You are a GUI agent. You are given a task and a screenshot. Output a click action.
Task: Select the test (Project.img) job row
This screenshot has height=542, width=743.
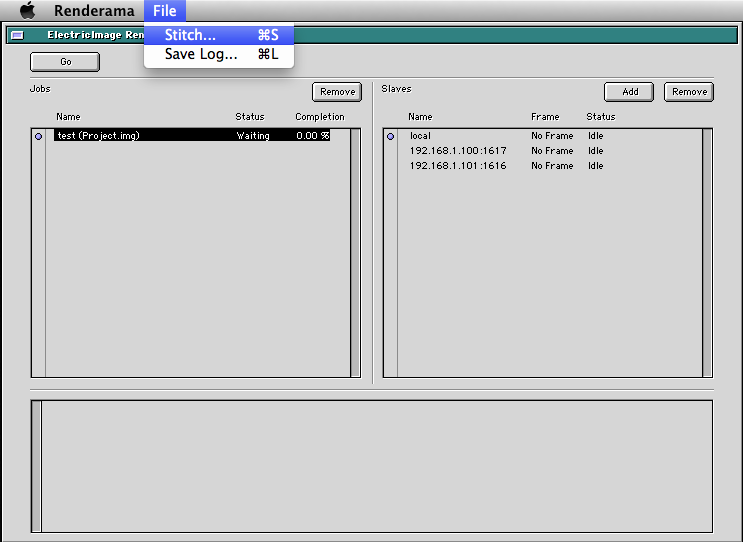click(x=140, y=135)
